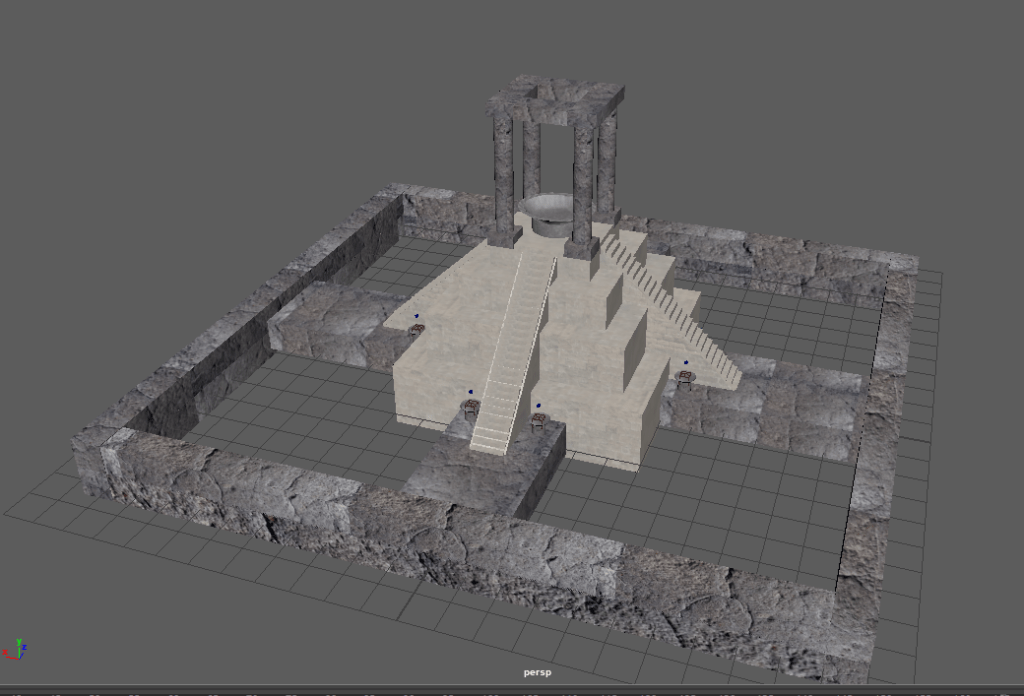Screen dimensions: 1024x696
Task: Click the time slider below the viewport
Action: coord(512,691)
